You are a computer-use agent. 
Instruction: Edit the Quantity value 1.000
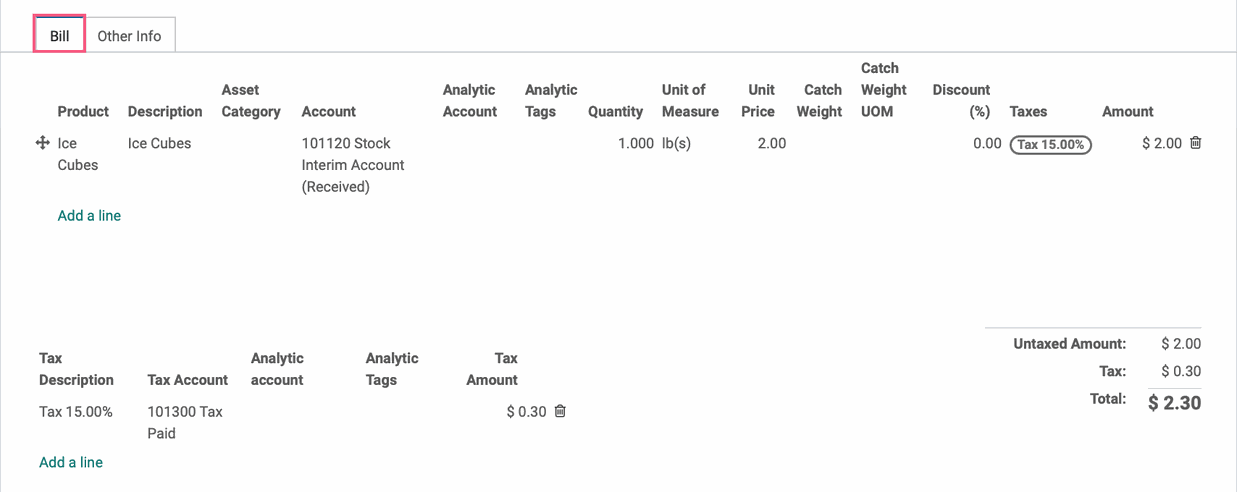[x=635, y=143]
